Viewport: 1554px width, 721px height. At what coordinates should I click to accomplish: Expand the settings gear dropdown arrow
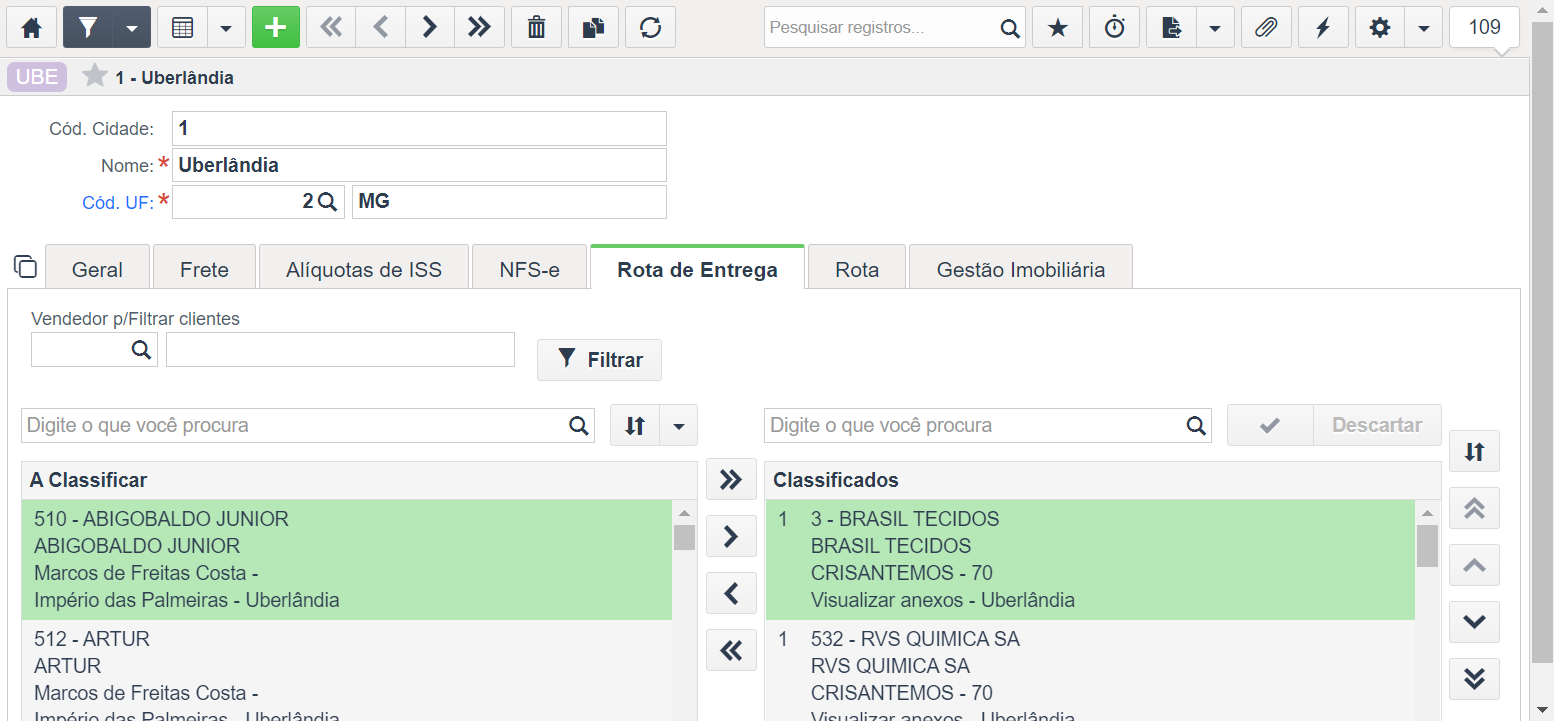1424,28
